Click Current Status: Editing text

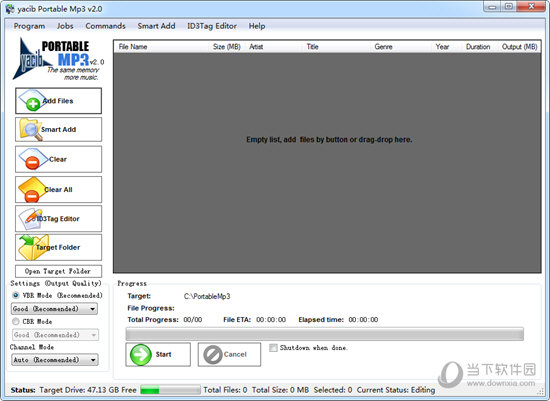point(396,390)
